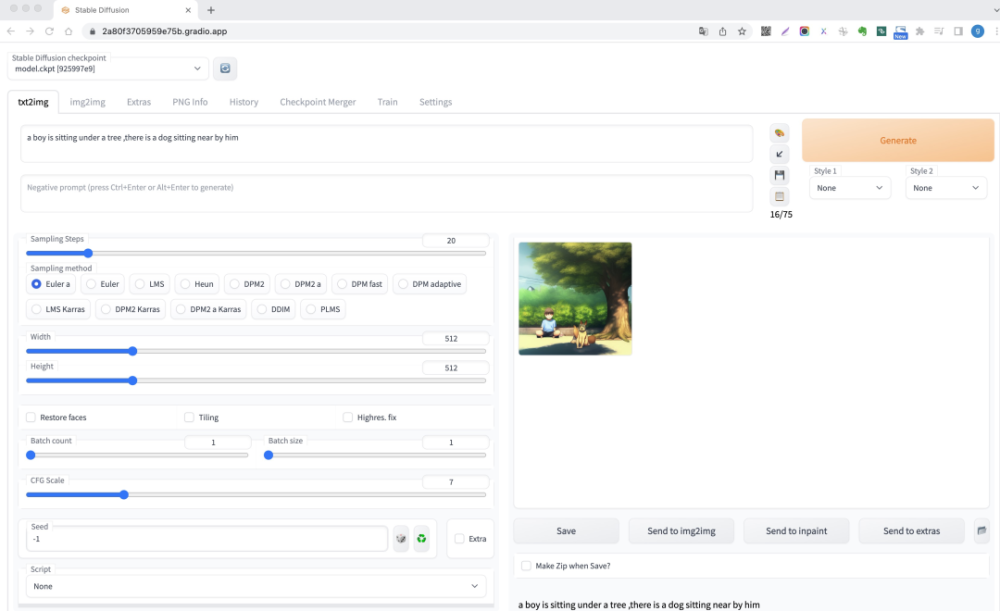Click the CFG Scale slider handle
The height and width of the screenshot is (611, 1000).
point(124,495)
